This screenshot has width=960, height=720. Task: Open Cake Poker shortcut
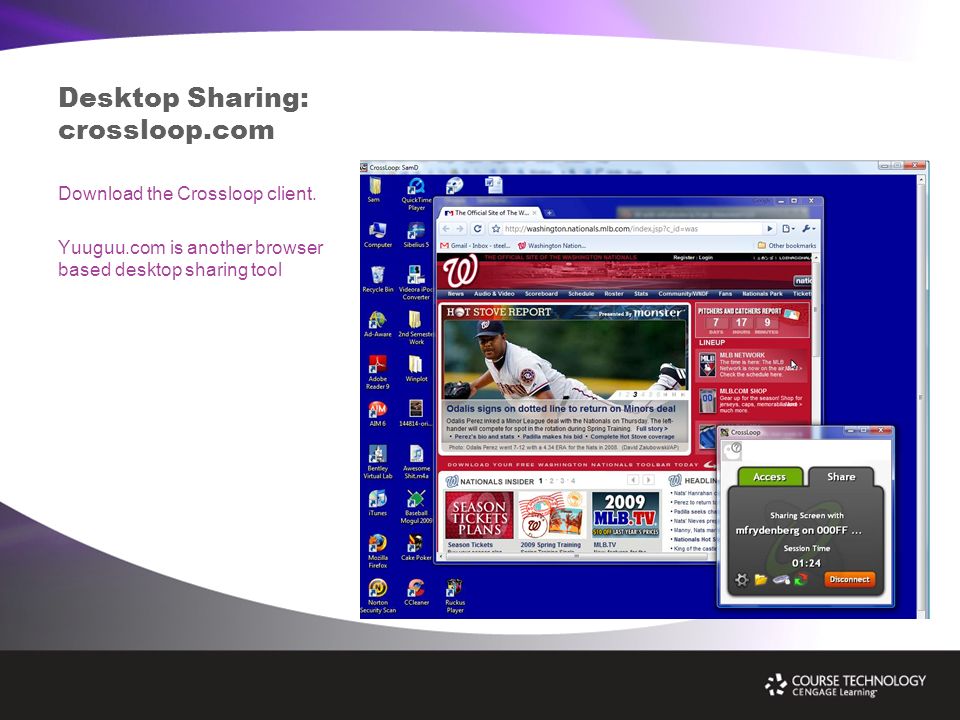point(416,547)
